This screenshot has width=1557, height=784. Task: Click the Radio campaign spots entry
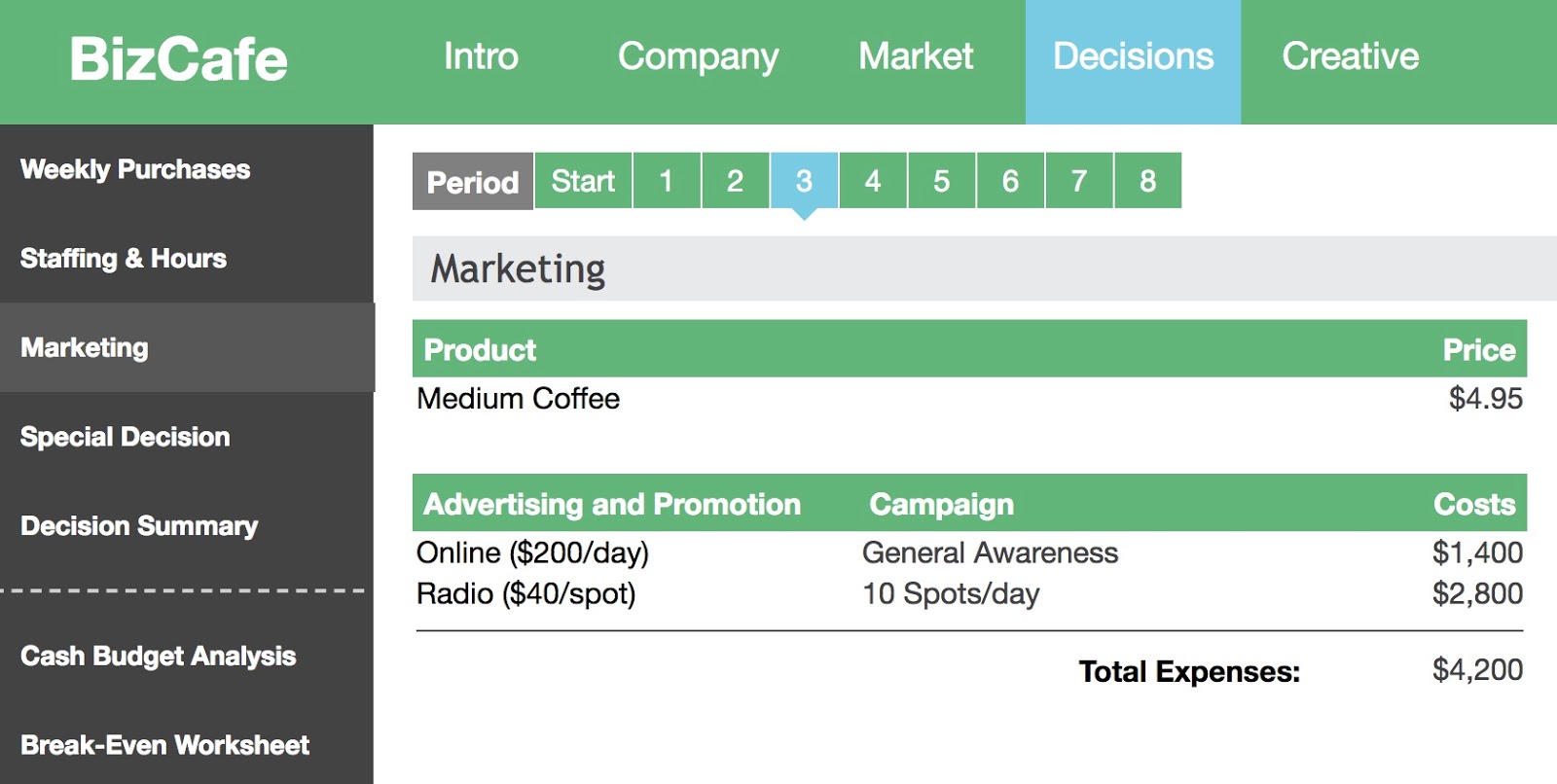[x=951, y=593]
